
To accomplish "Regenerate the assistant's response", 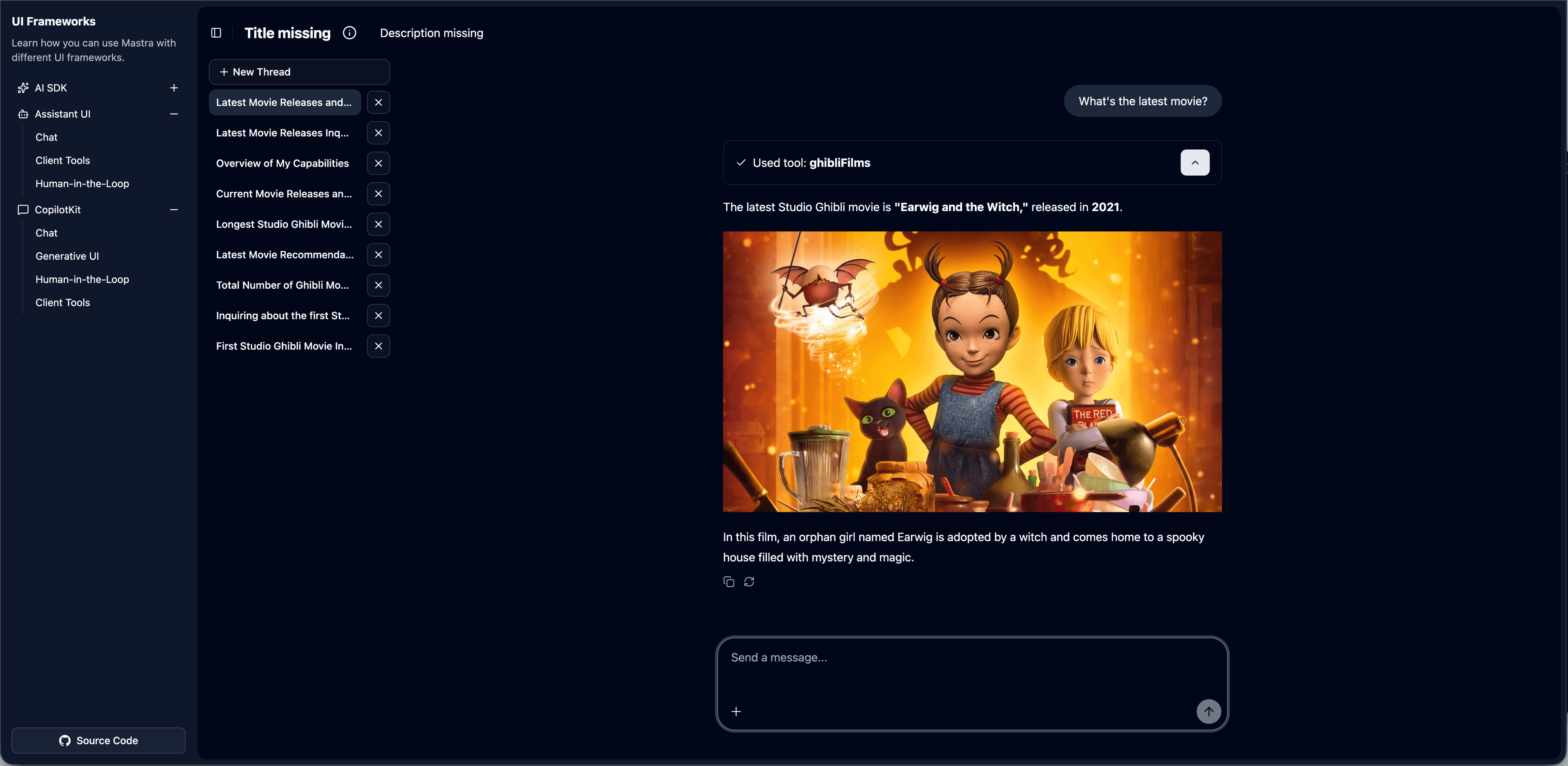I will pyautogui.click(x=749, y=581).
